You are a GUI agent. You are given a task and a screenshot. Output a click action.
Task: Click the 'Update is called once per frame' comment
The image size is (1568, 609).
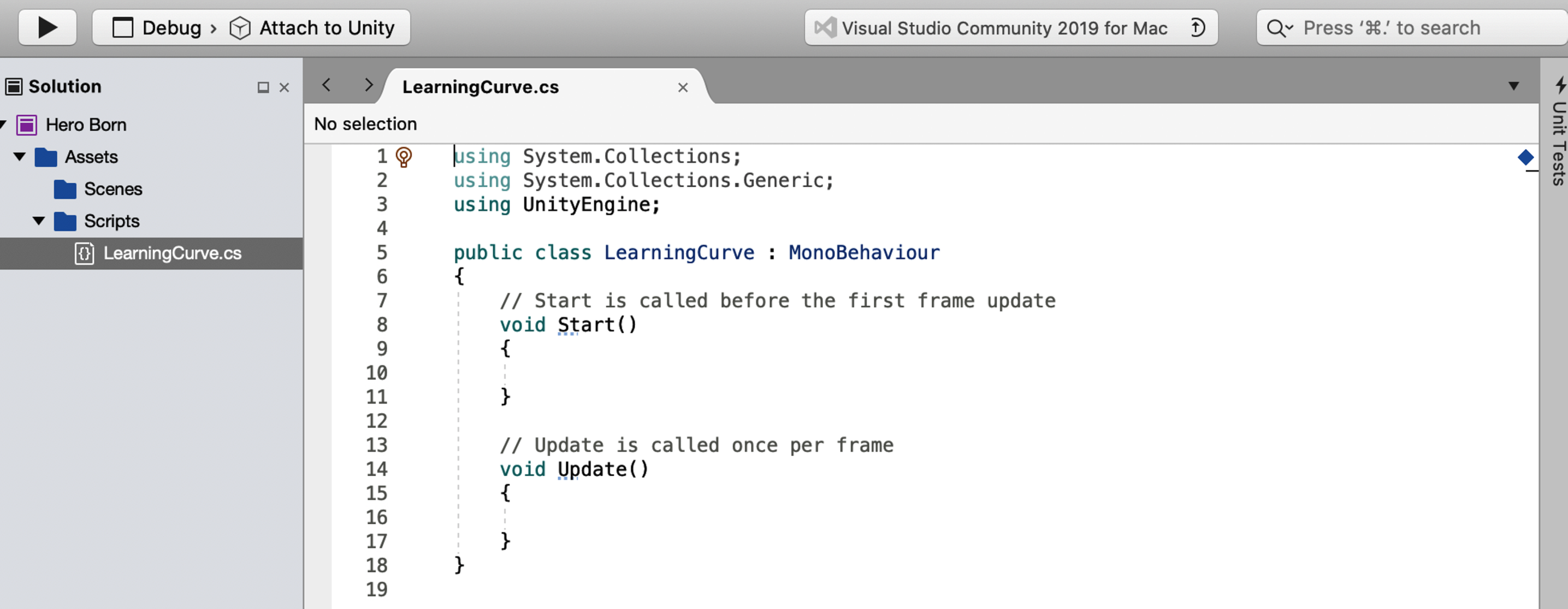(x=696, y=445)
